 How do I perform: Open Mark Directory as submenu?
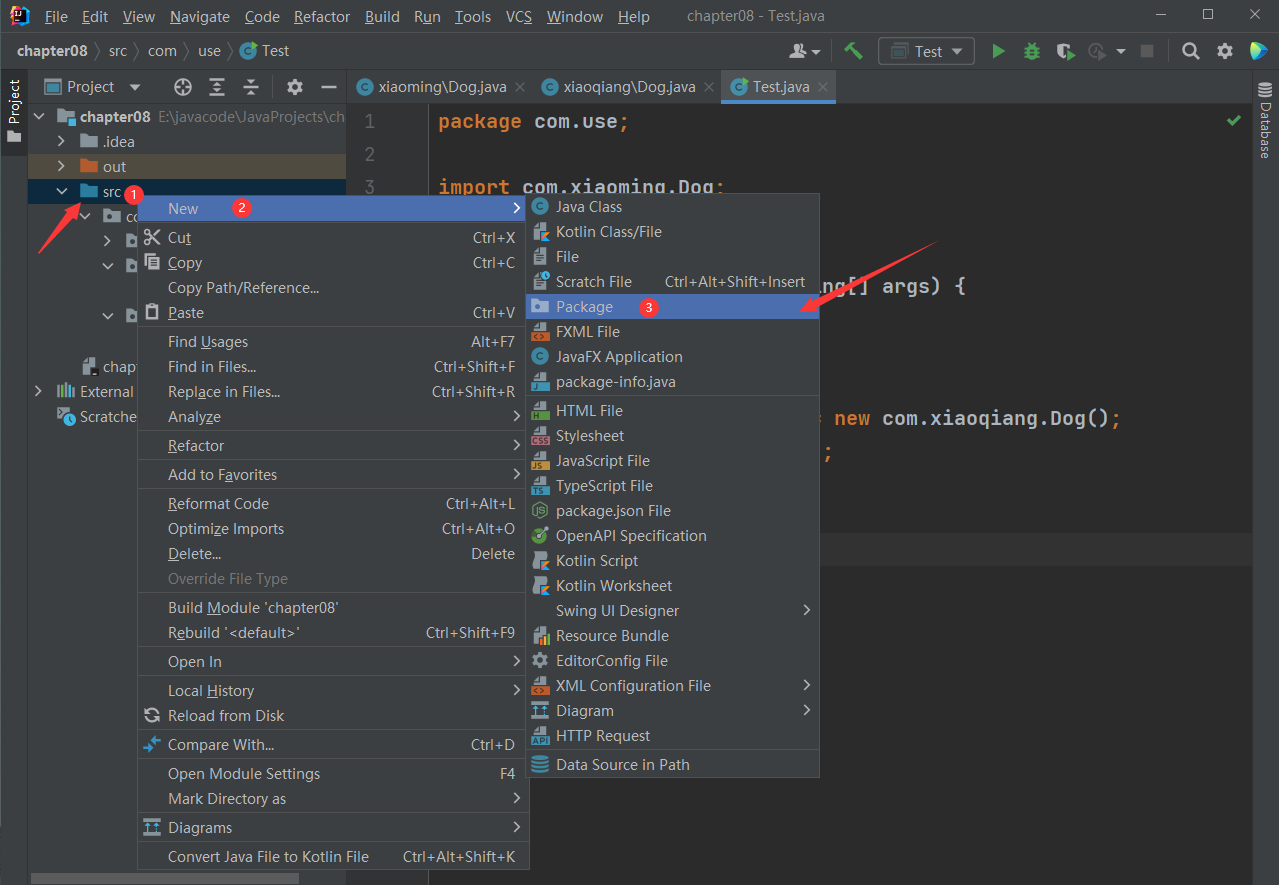pyautogui.click(x=332, y=799)
